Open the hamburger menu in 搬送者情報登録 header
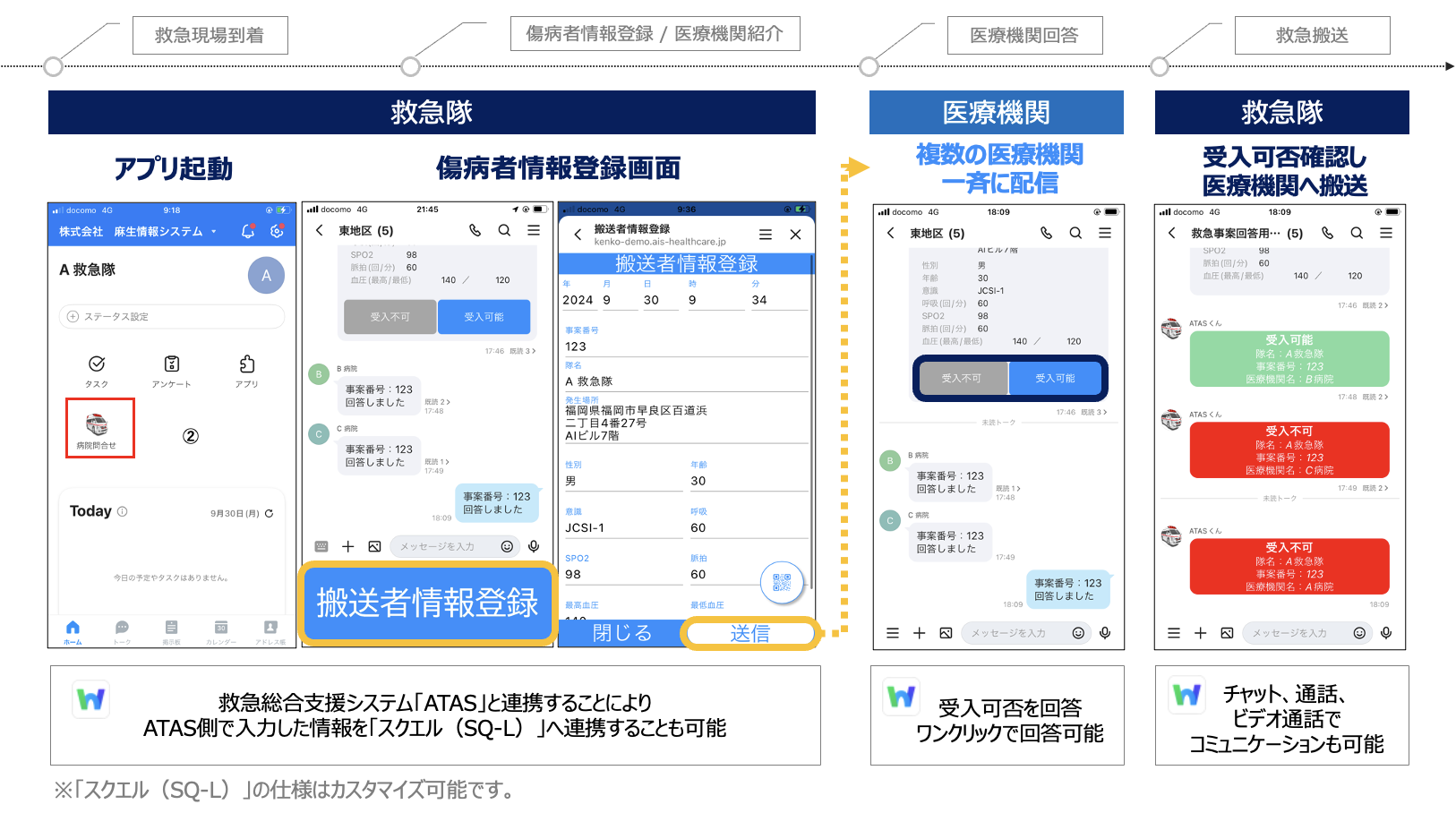 pyautogui.click(x=766, y=235)
